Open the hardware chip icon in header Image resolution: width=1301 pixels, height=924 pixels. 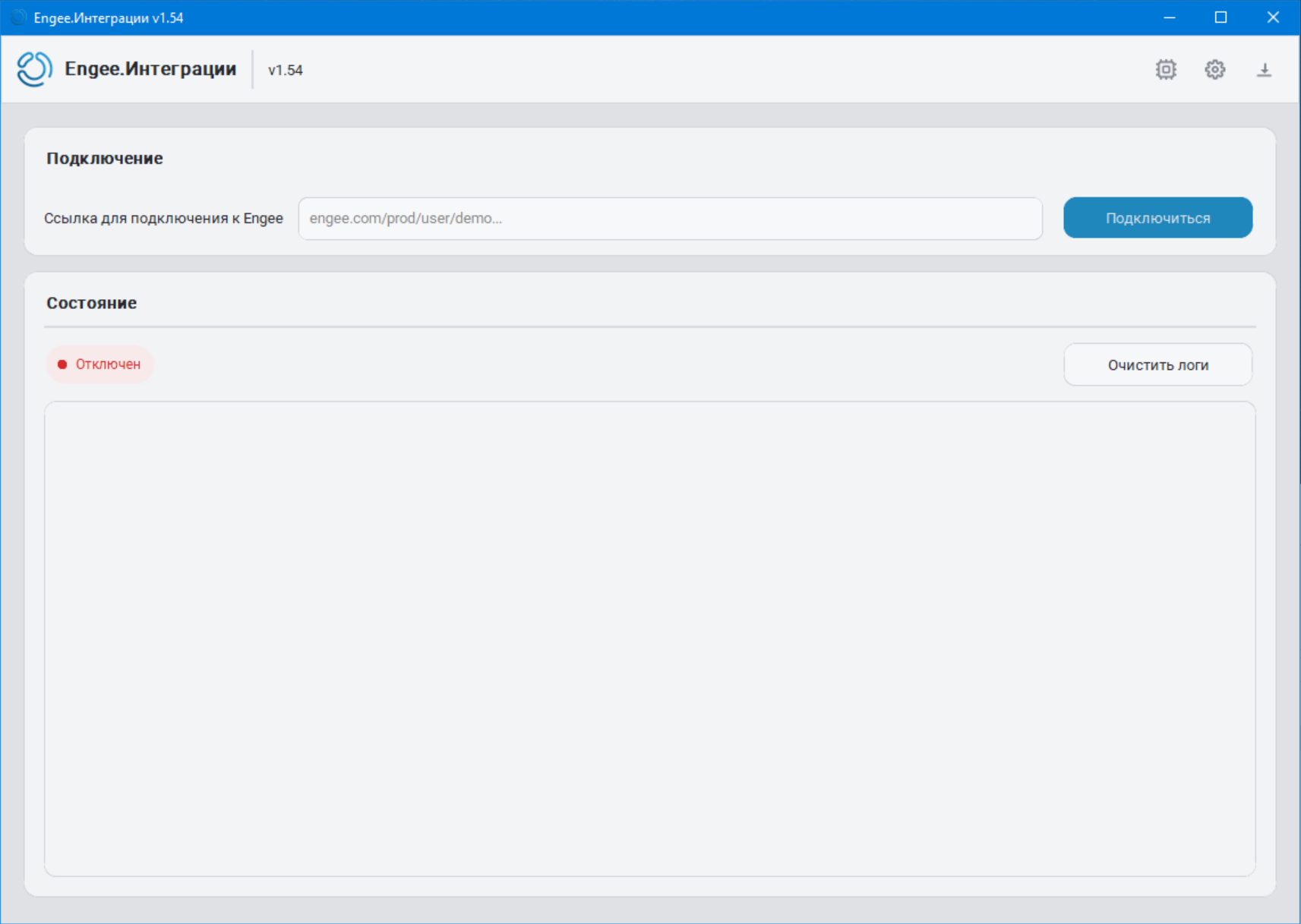(1166, 70)
